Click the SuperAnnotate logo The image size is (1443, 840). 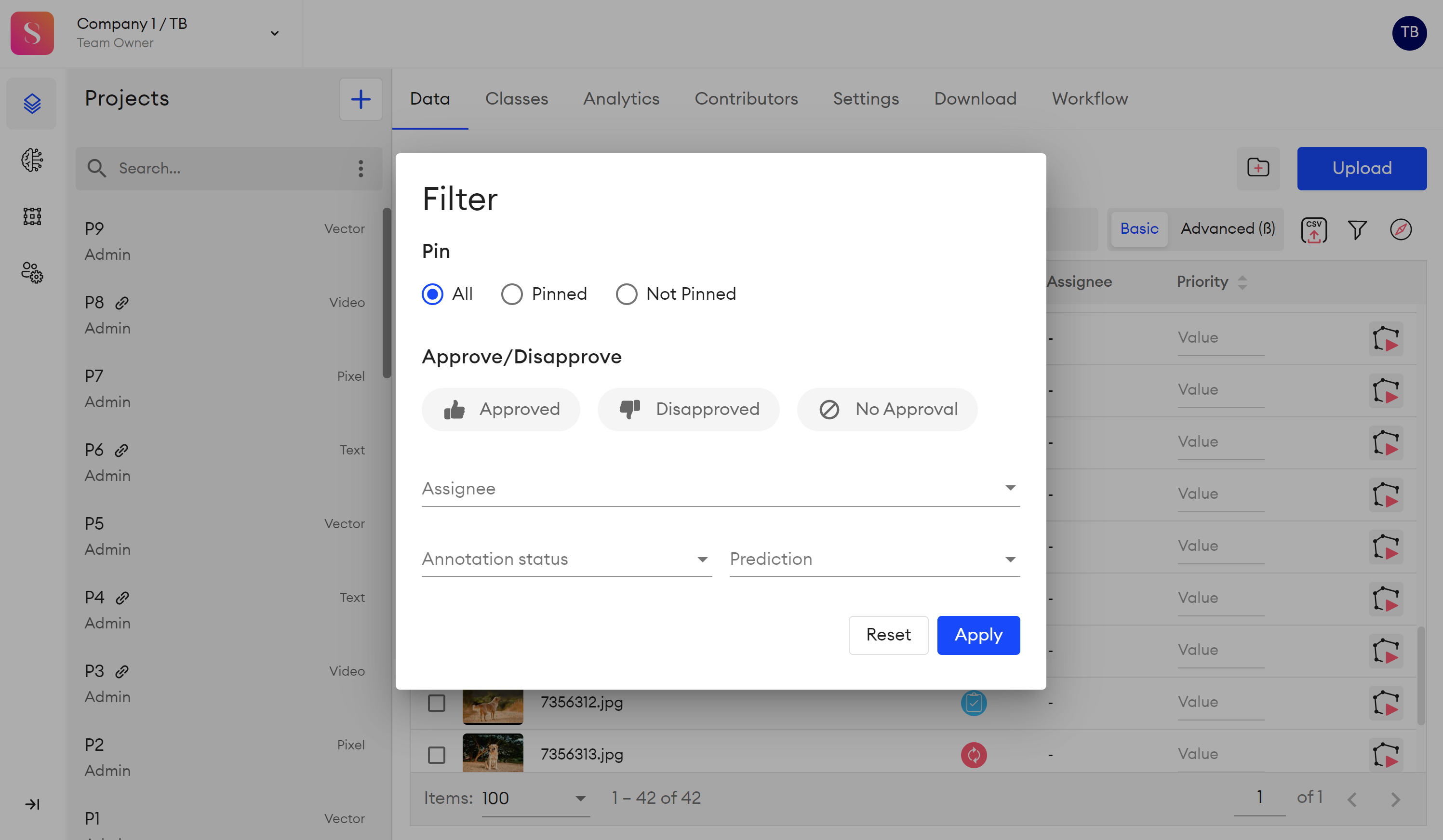pyautogui.click(x=32, y=33)
